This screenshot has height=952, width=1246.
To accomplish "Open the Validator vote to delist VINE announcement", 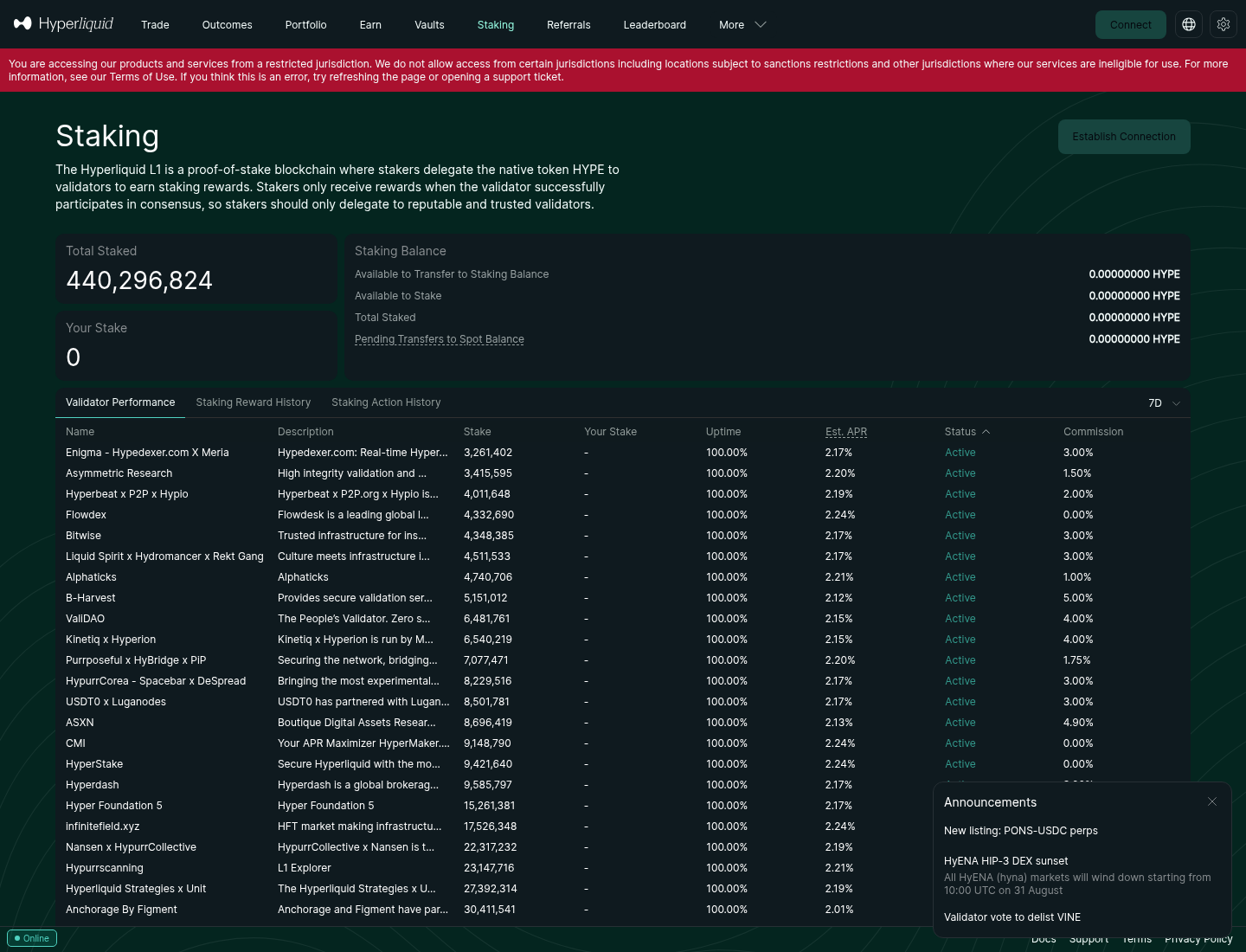I will tap(1012, 917).
